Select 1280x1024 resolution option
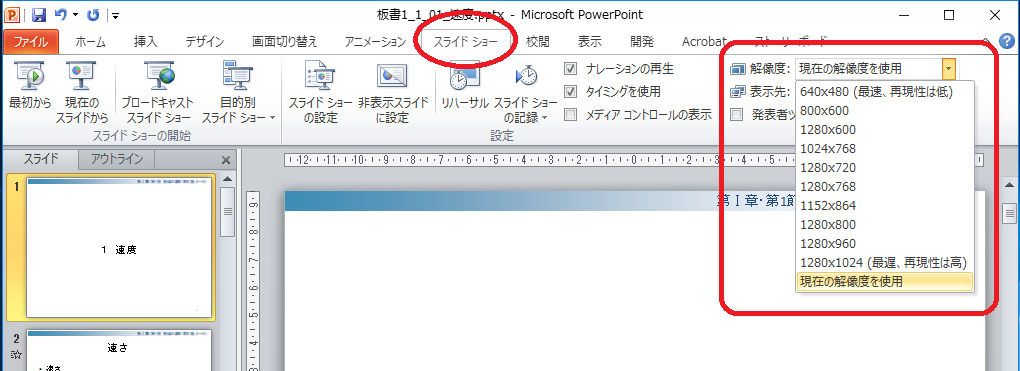This screenshot has height=371, width=1020. [x=885, y=262]
